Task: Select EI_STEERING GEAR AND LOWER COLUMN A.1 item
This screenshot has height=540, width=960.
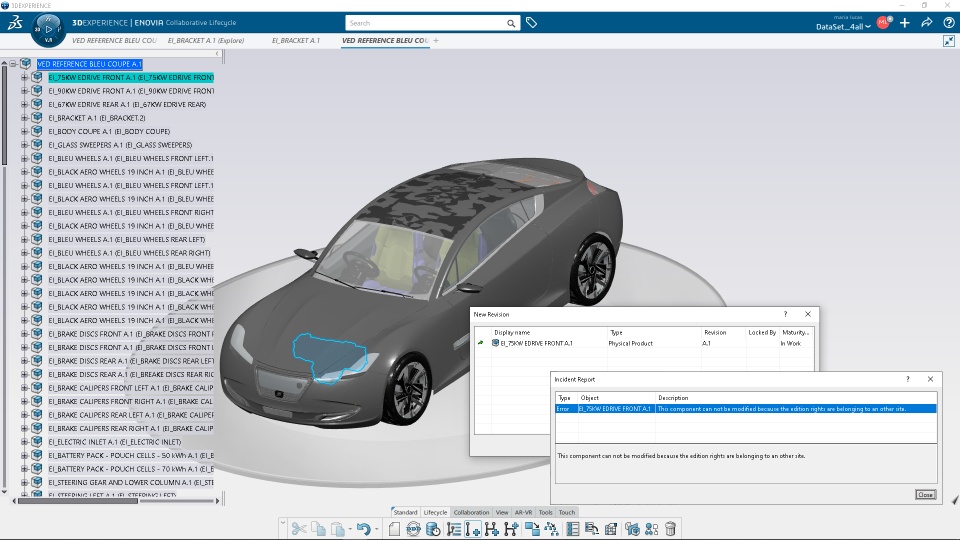Action: coord(131,482)
